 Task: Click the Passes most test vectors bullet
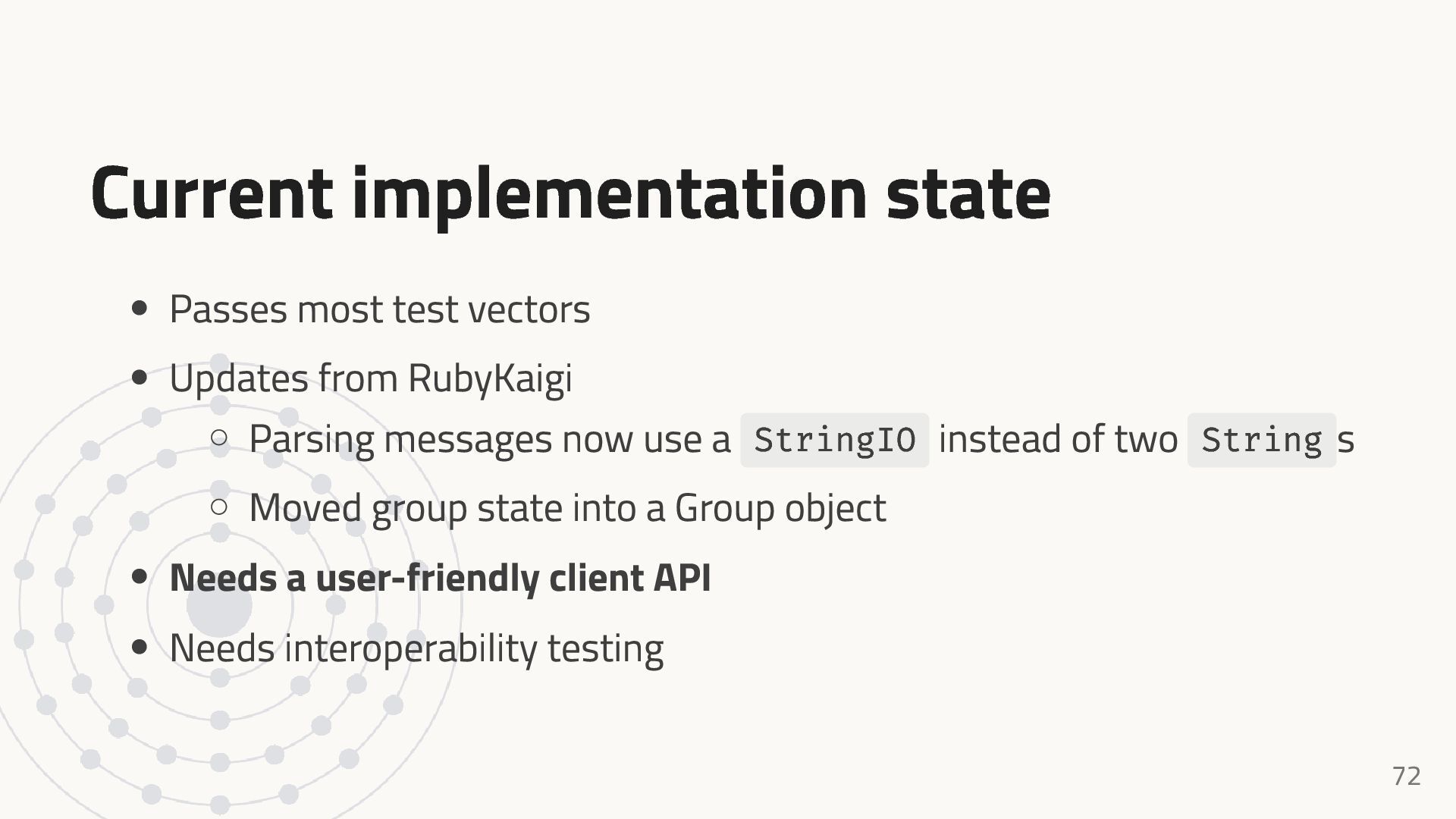click(379, 309)
